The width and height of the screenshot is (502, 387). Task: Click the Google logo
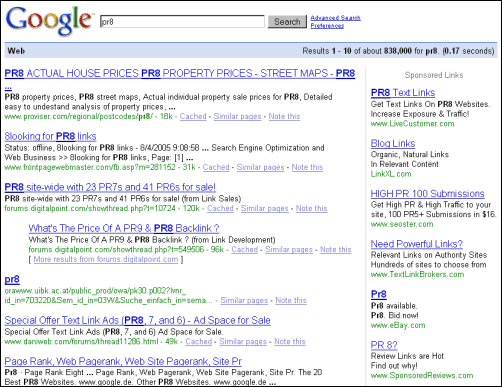click(x=49, y=20)
